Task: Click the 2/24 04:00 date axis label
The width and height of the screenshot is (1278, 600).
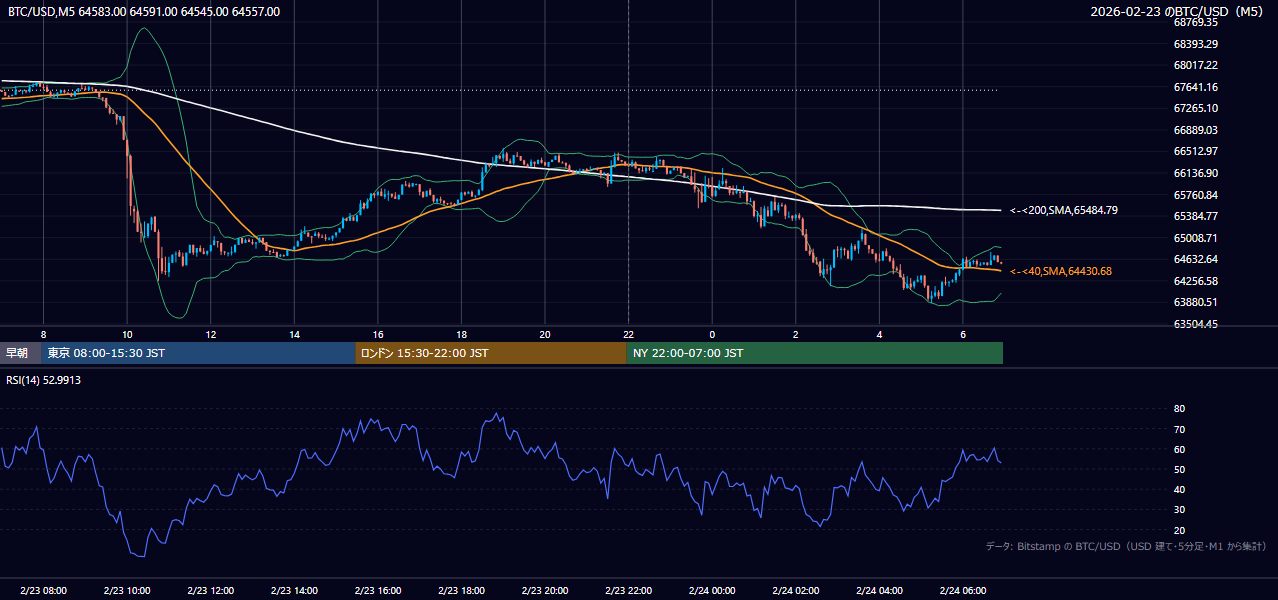Action: tap(879, 591)
